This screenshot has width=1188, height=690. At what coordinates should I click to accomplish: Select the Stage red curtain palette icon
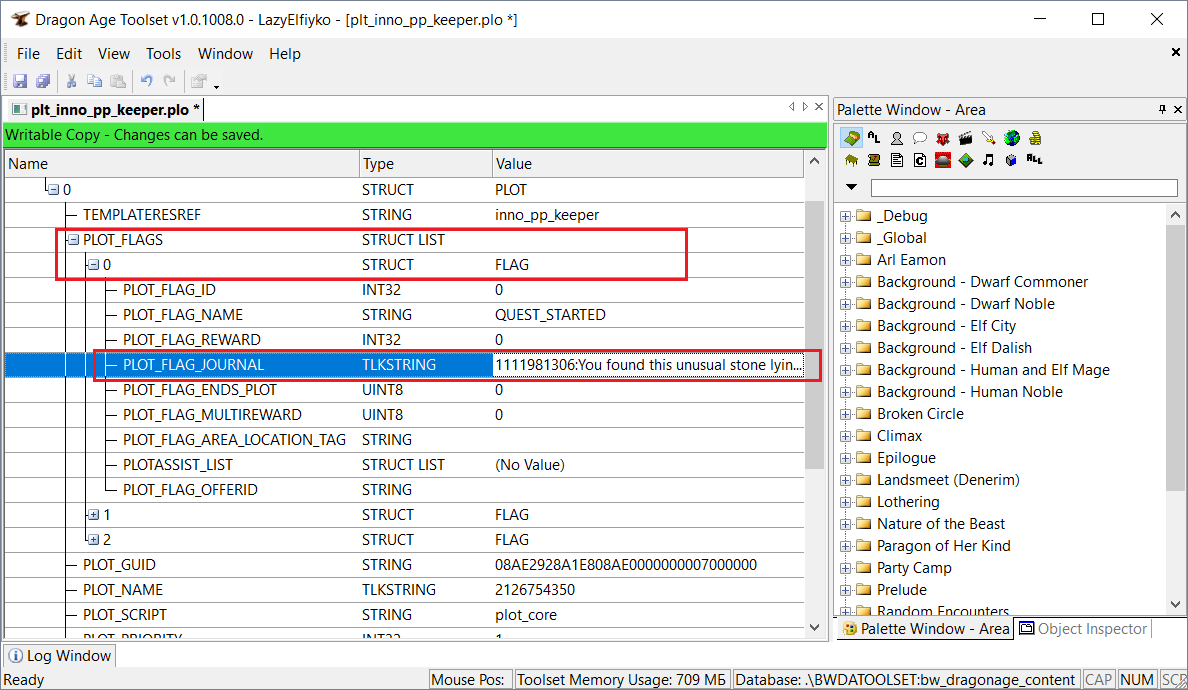[x=943, y=160]
